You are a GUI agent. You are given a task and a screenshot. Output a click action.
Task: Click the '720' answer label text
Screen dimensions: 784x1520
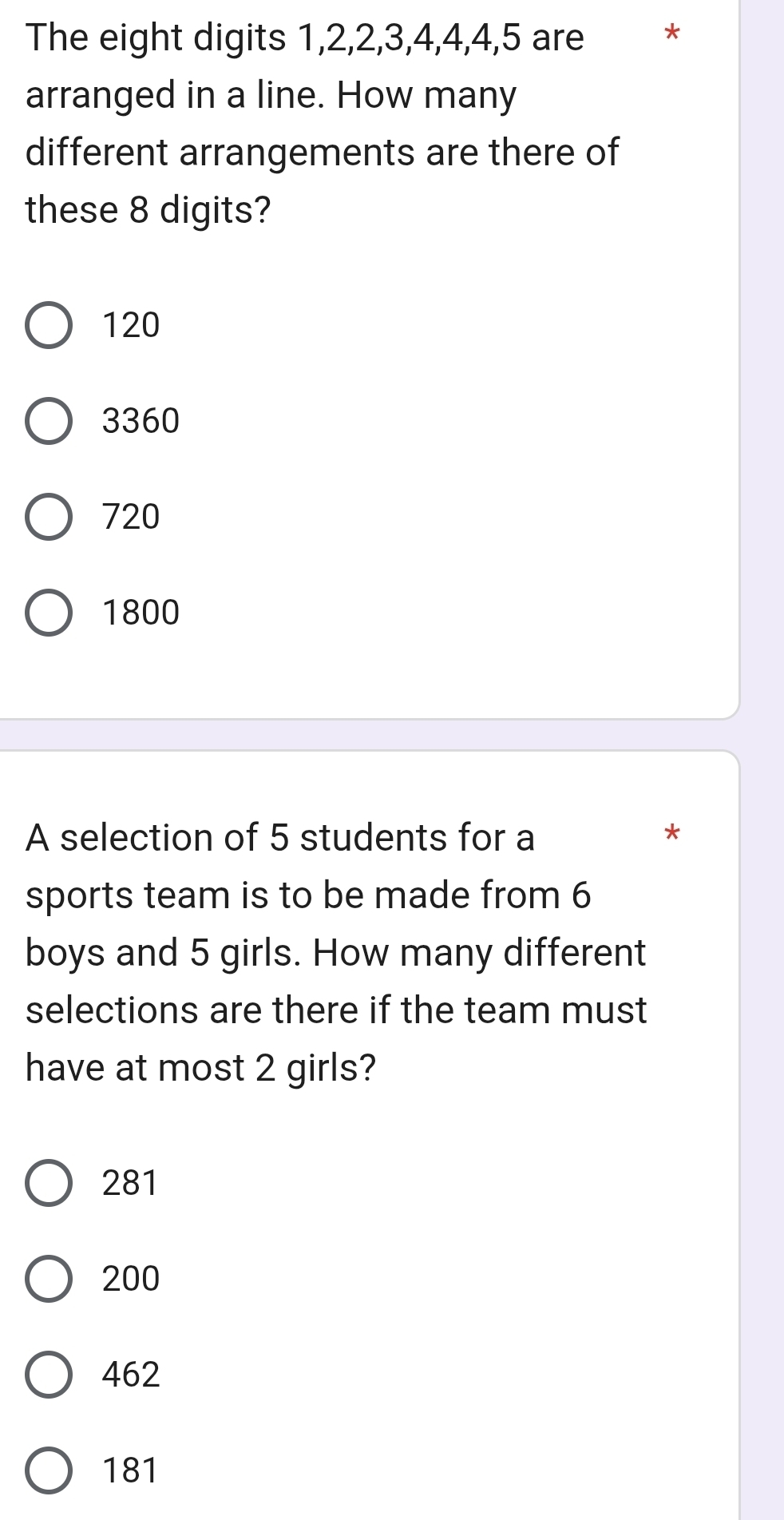[x=132, y=518]
